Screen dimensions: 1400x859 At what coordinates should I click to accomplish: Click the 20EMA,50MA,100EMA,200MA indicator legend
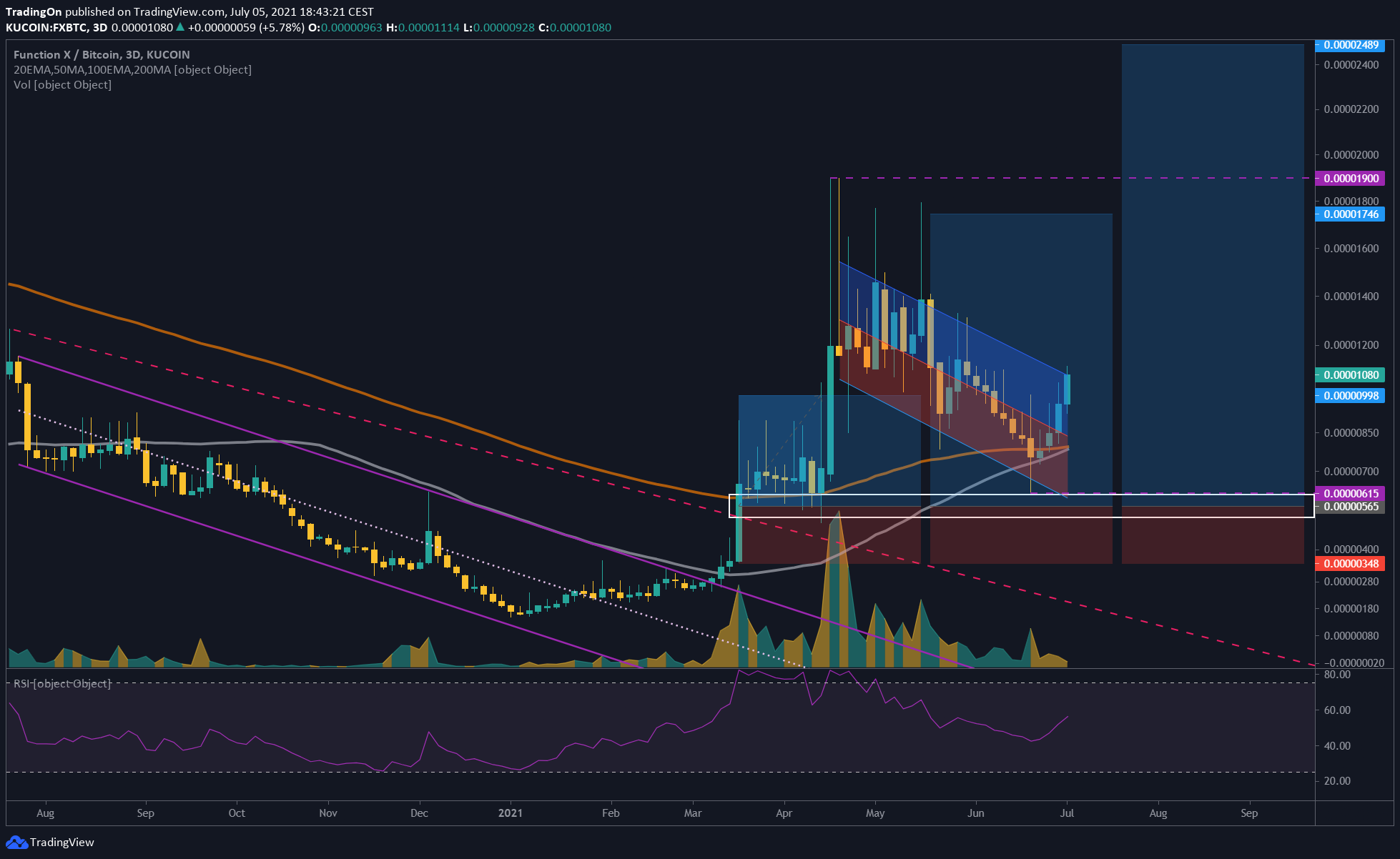pos(132,69)
